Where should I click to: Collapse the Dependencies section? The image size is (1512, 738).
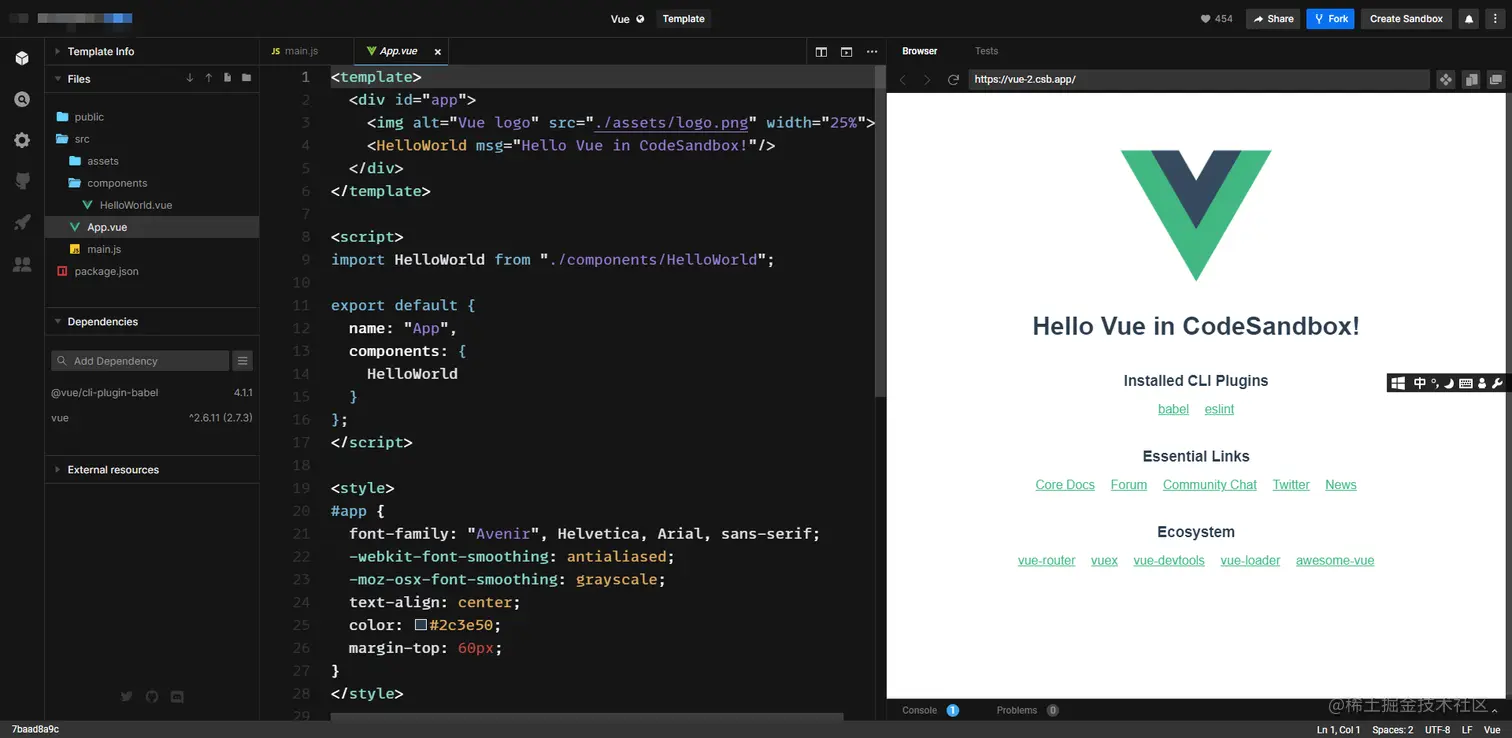(x=152, y=322)
